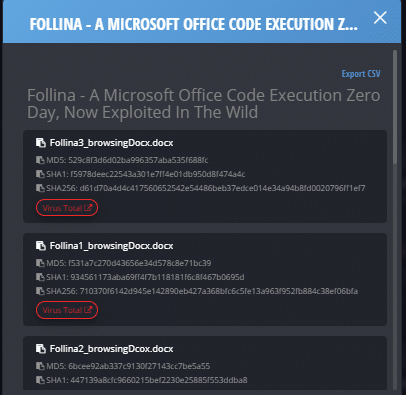The image size is (406, 395).
Task: Click file icon beside Follina3_browsingDocx.docx
Action: pos(41,143)
